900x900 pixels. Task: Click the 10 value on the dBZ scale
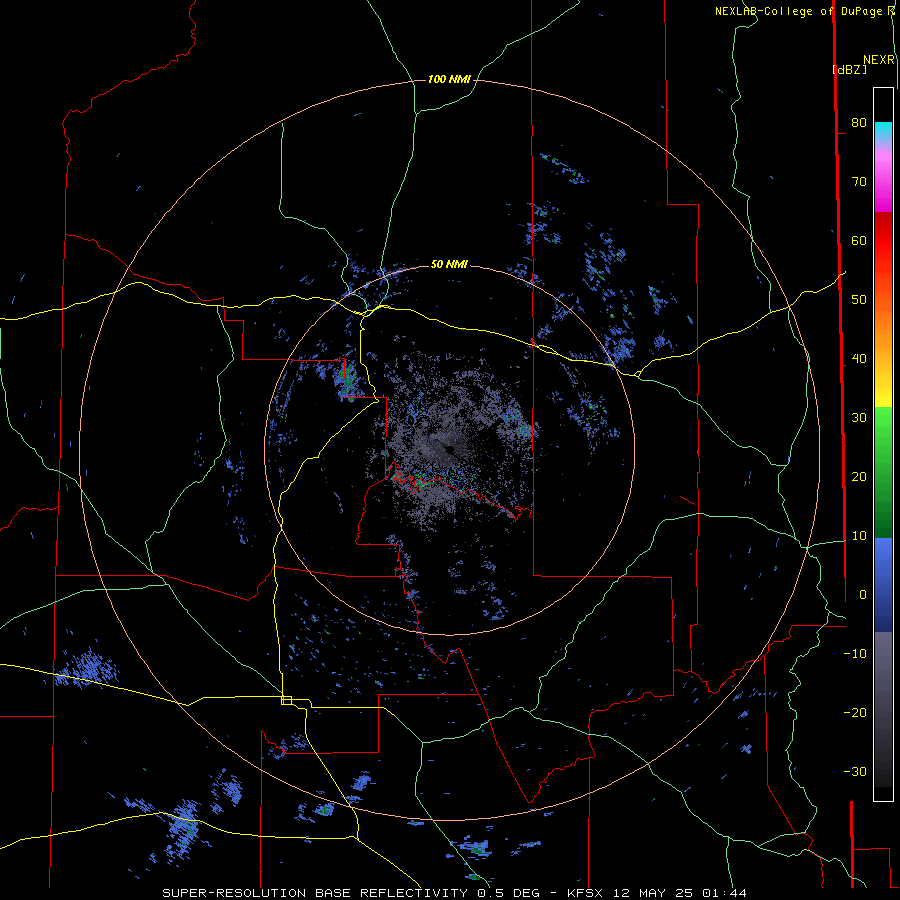[859, 536]
